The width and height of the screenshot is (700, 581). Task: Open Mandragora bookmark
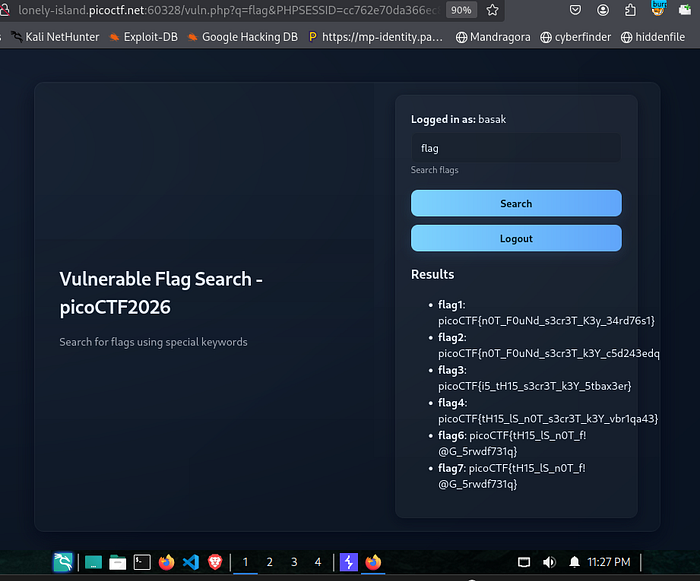pyautogui.click(x=493, y=37)
